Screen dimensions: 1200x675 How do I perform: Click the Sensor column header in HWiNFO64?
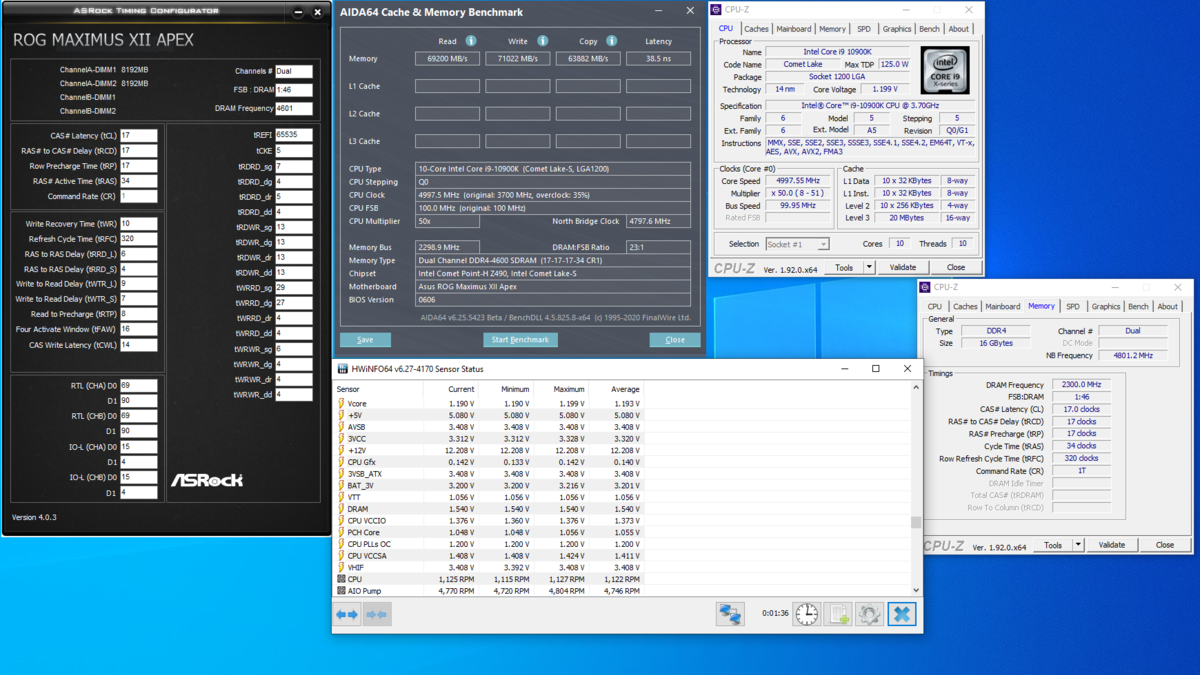point(348,389)
